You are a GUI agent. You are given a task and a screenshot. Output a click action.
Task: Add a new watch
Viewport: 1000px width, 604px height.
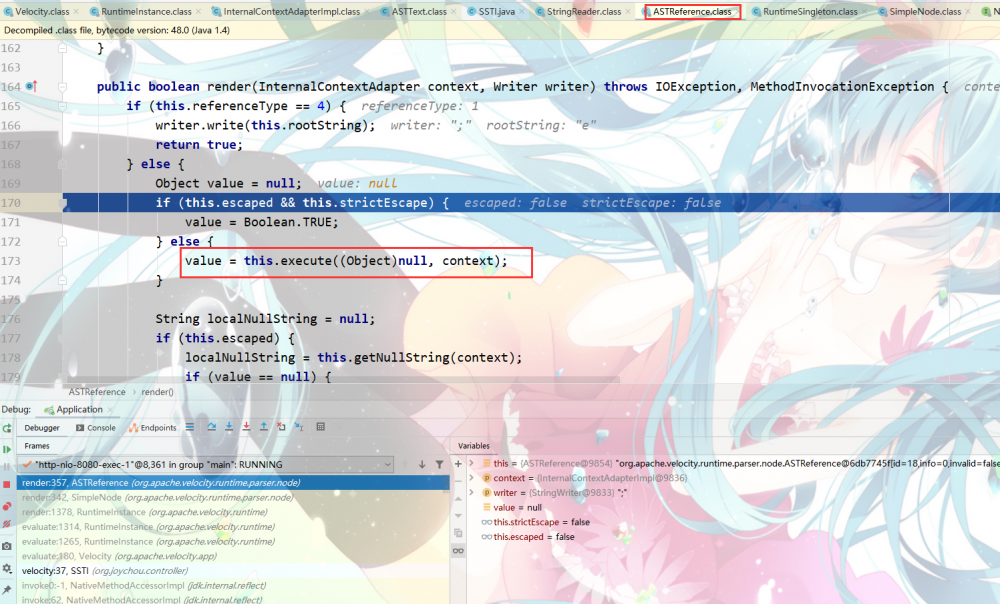tap(458, 464)
